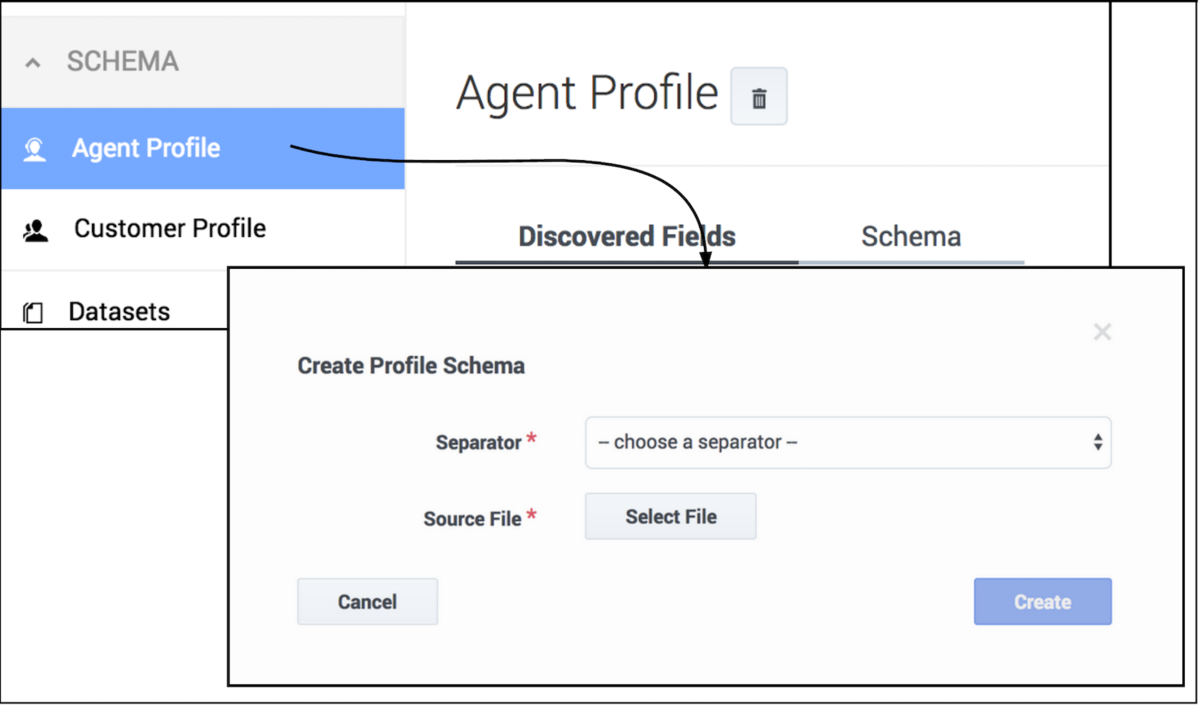Screen dimensions: 1200x705
Task: Click the trash delete icon beside Agent Profile
Action: pos(759,97)
